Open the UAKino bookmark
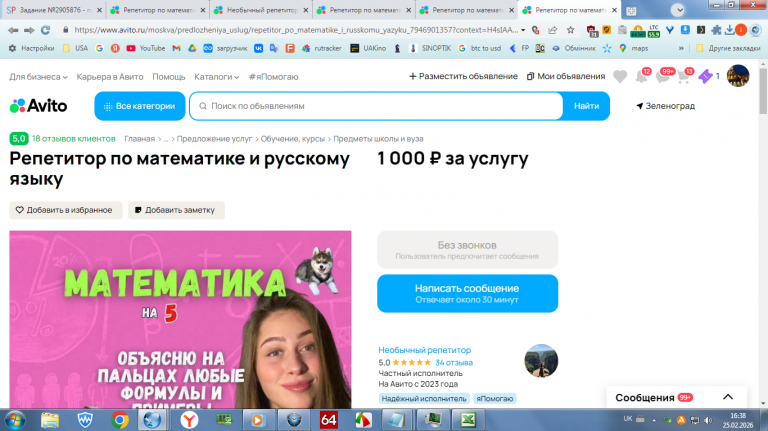Screen dimensions: 768x431 [368, 48]
